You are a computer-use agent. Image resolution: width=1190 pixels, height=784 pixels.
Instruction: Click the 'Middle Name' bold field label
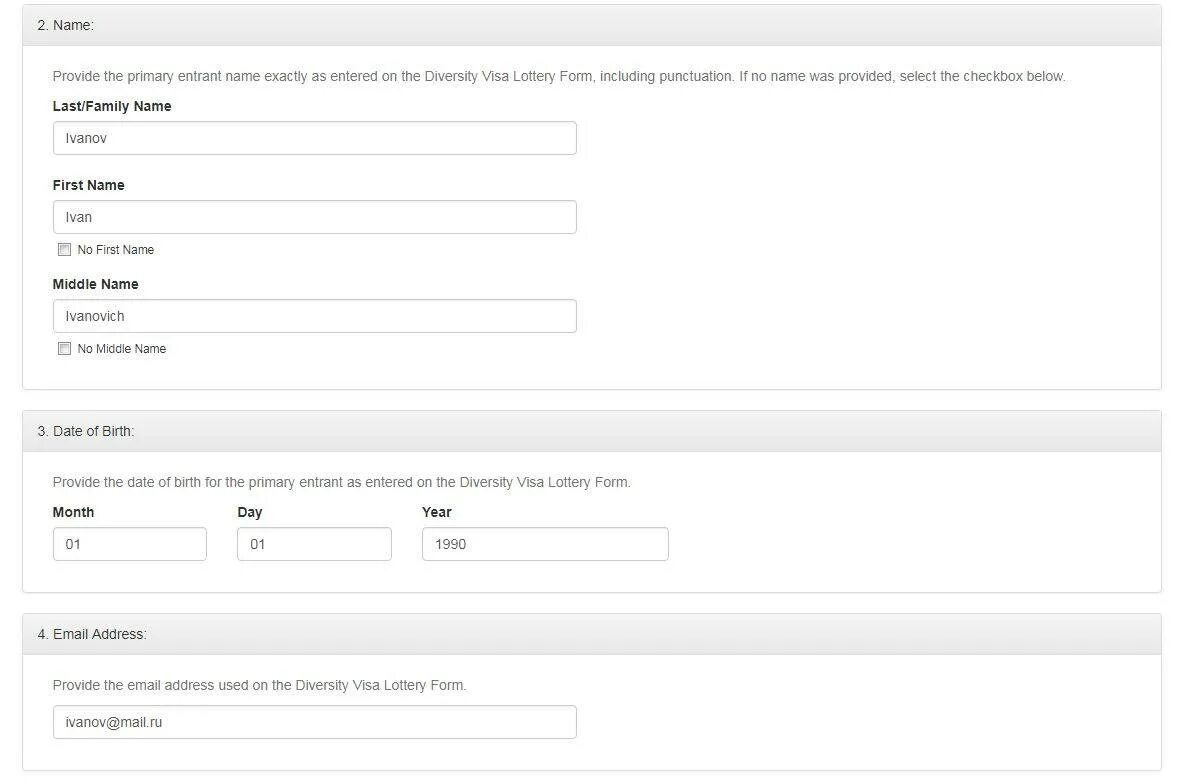point(96,284)
